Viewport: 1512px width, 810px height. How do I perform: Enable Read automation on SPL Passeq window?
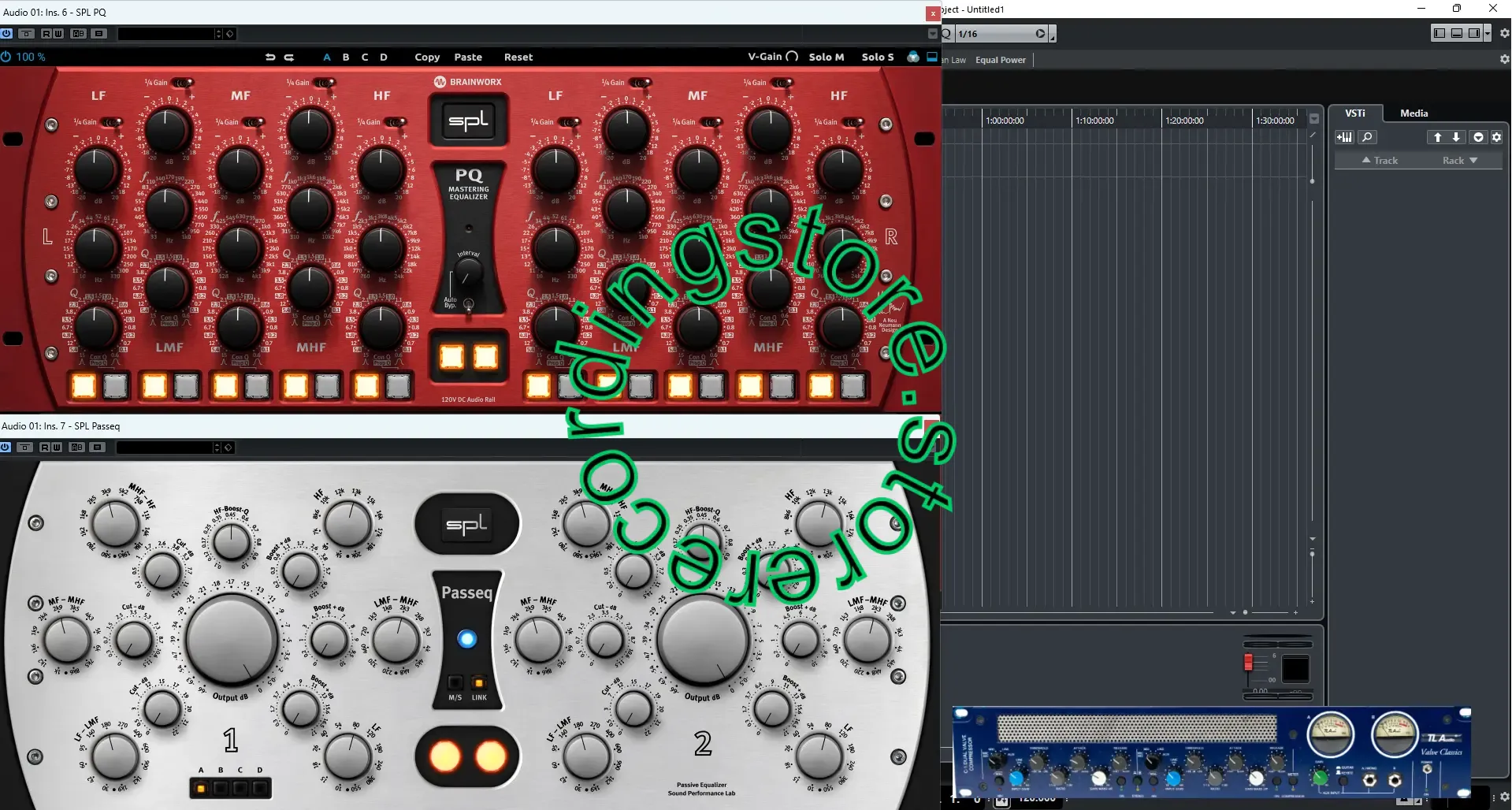(x=45, y=448)
